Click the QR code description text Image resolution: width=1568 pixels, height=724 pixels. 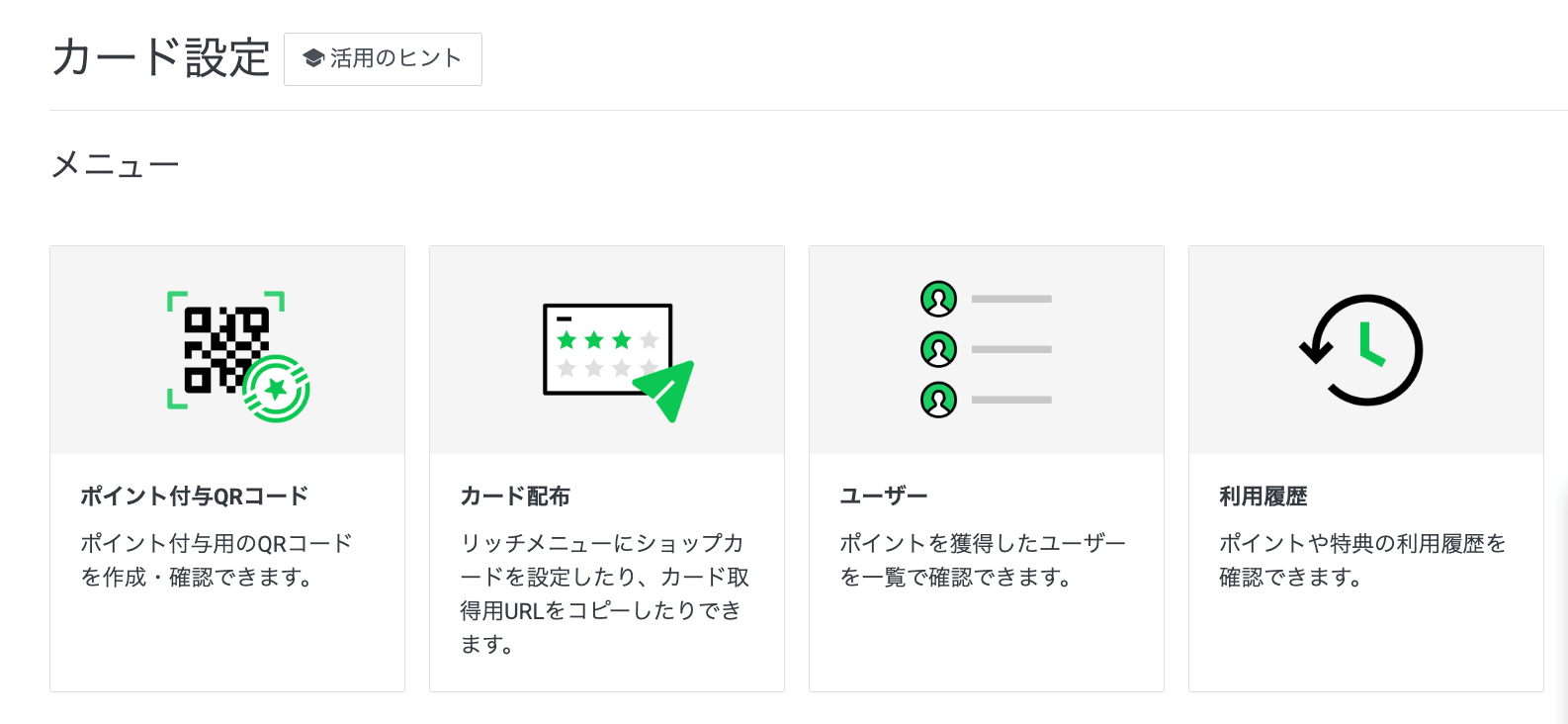[x=217, y=560]
